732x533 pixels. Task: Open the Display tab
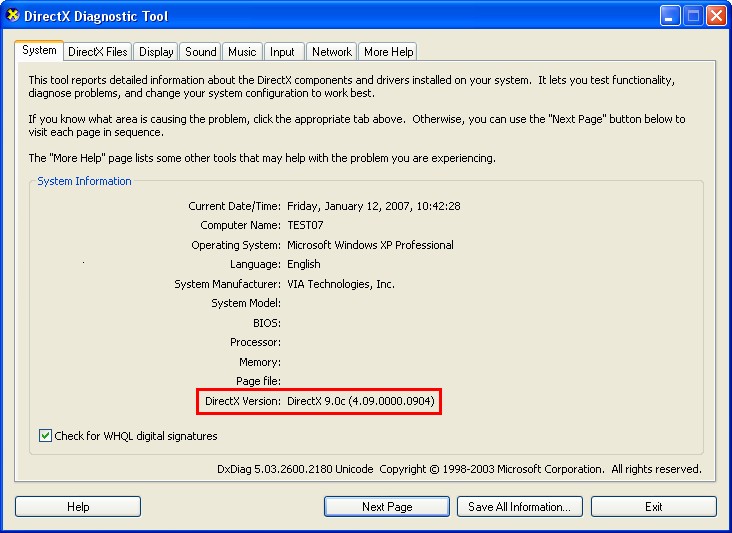click(x=156, y=52)
